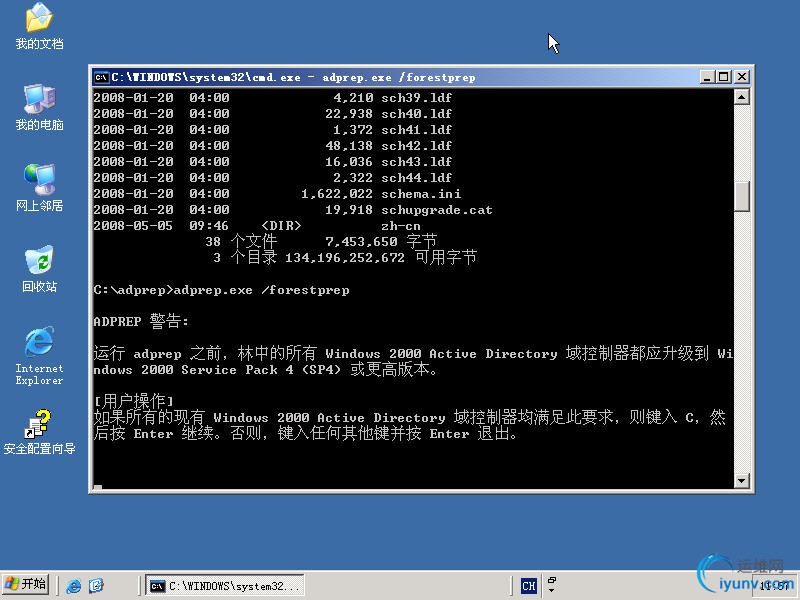This screenshot has height=600, width=800.
Task: Click the 网上邻居 desktop icon
Action: pos(39,188)
